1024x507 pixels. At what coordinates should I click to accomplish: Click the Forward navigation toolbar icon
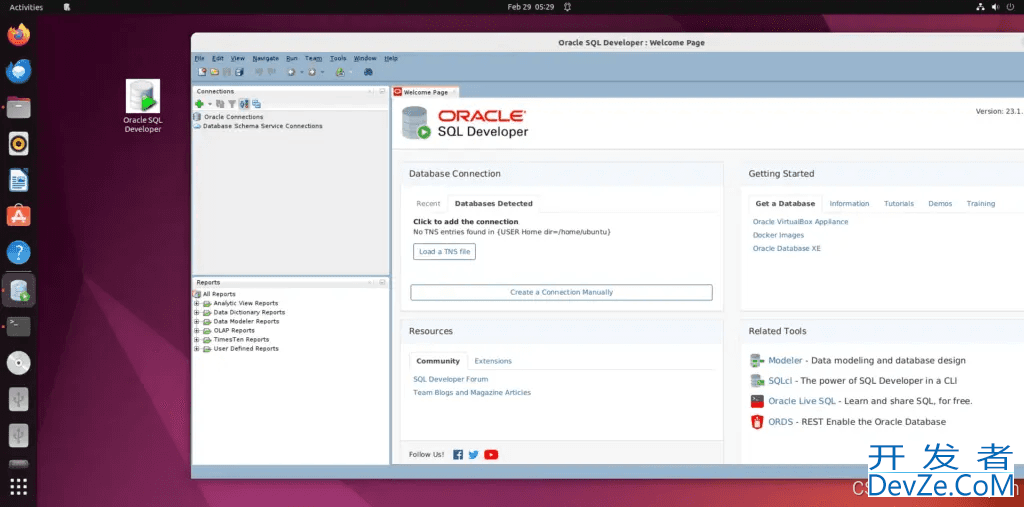click(x=312, y=72)
